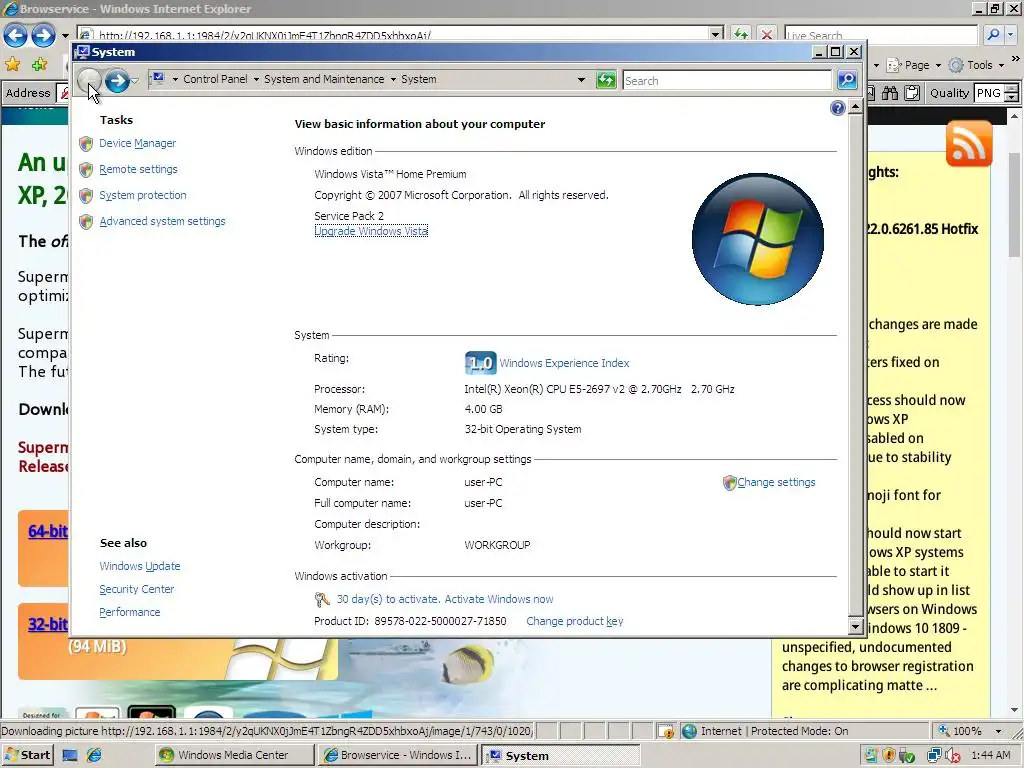Click the computer icon in the breadcrumb bar
Screen dimensions: 1024x768
(x=158, y=79)
